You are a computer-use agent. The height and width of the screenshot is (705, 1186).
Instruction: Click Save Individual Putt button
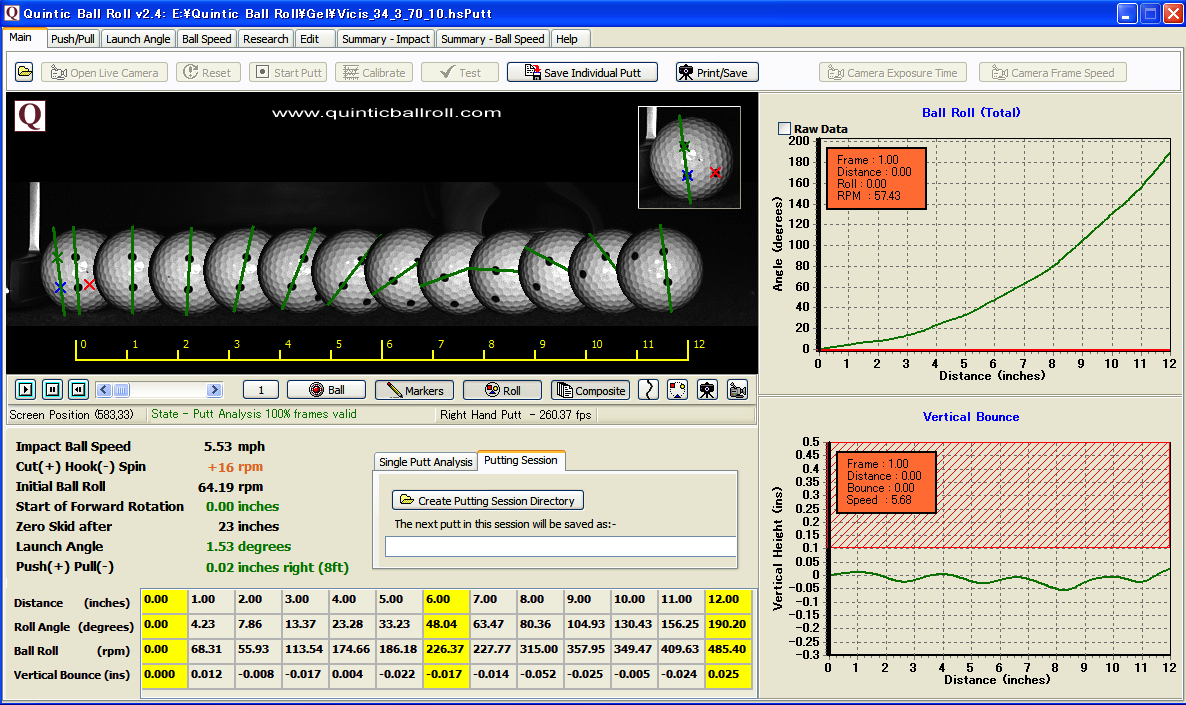click(x=582, y=72)
